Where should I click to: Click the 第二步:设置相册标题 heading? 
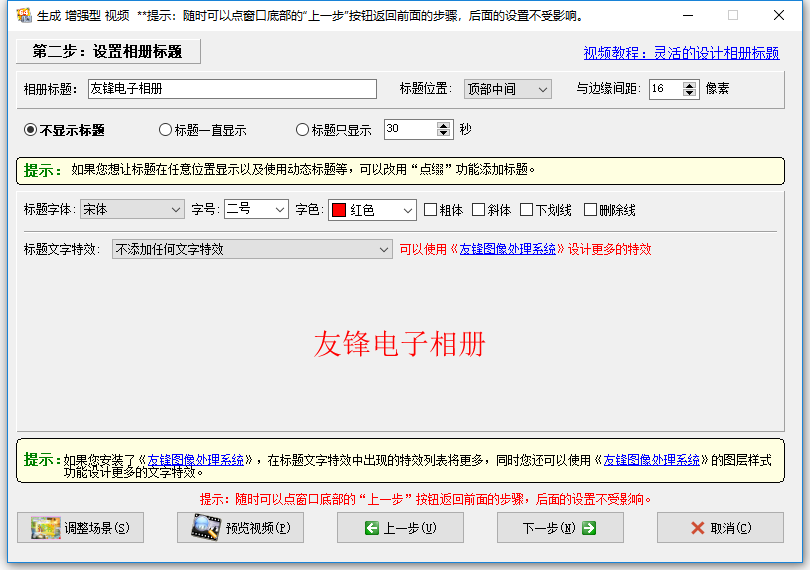(x=108, y=52)
